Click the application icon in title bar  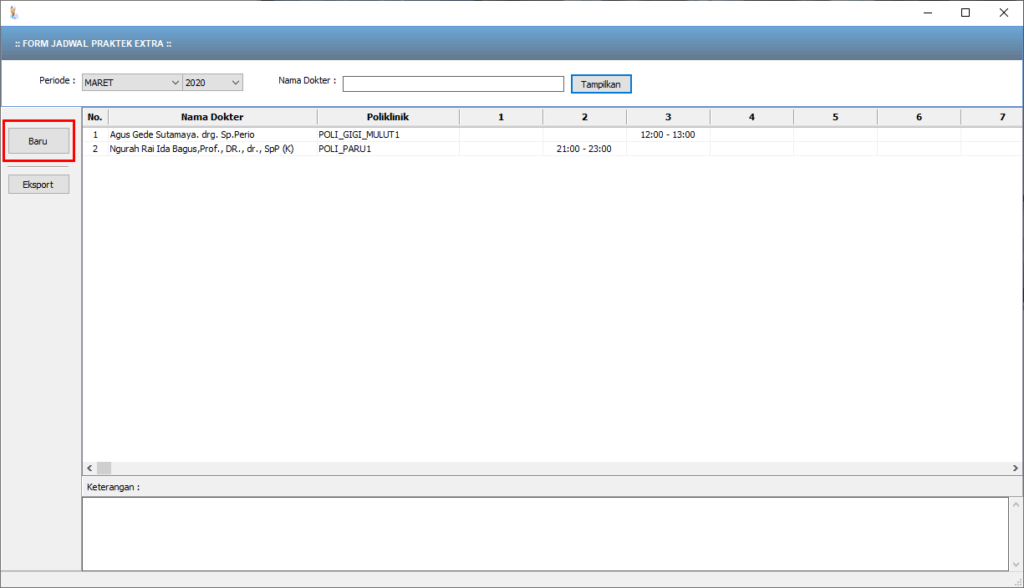[x=13, y=13]
